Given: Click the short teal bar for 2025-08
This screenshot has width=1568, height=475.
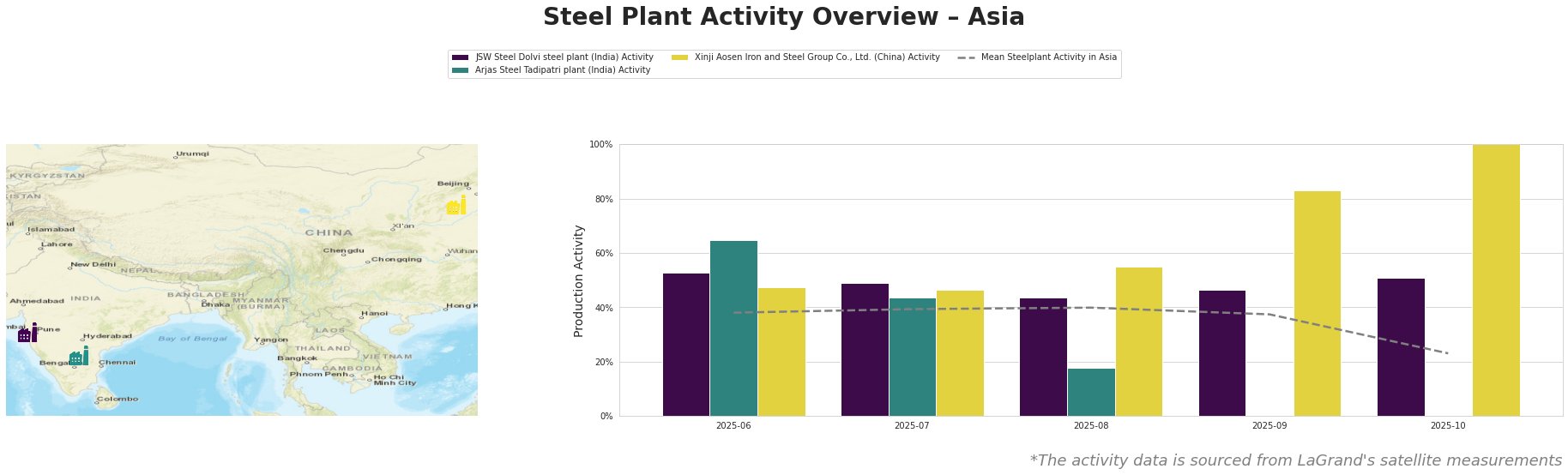Looking at the screenshot, I should 1091,392.
